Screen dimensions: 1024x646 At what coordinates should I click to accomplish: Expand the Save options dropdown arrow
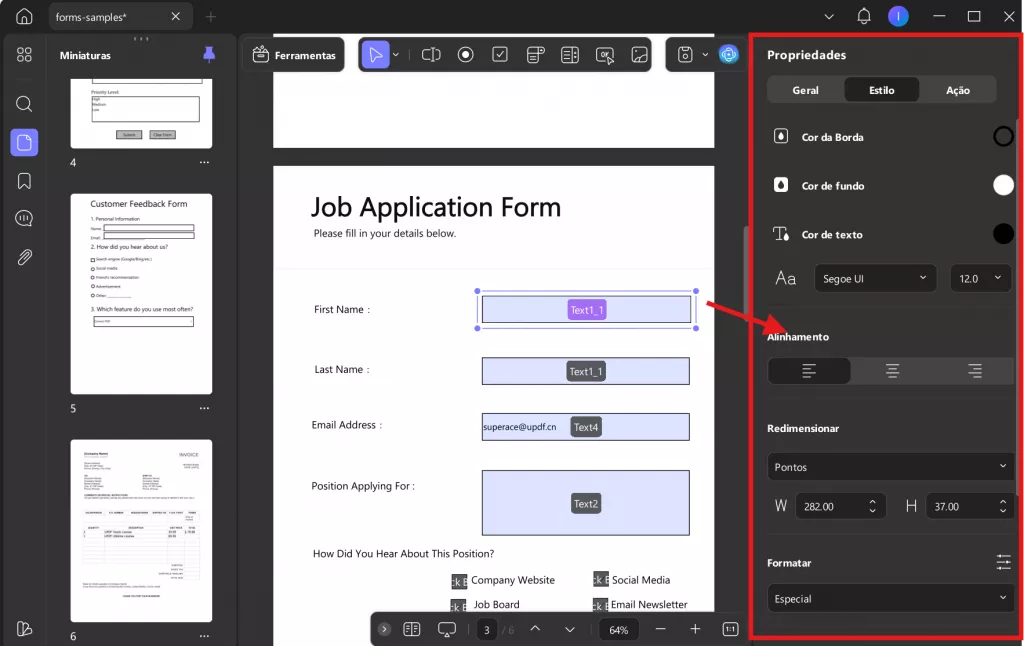(705, 55)
